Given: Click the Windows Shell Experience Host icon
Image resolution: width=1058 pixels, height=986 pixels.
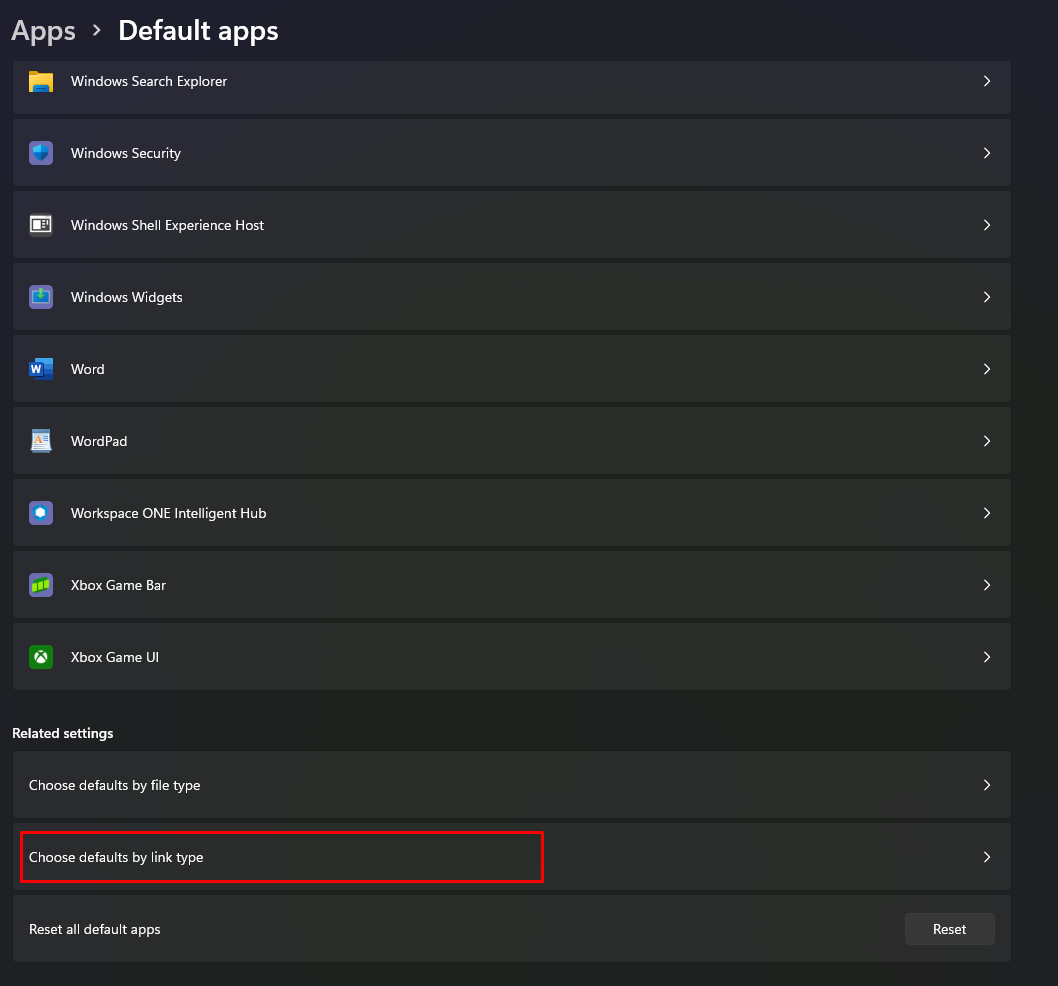Looking at the screenshot, I should [x=41, y=225].
